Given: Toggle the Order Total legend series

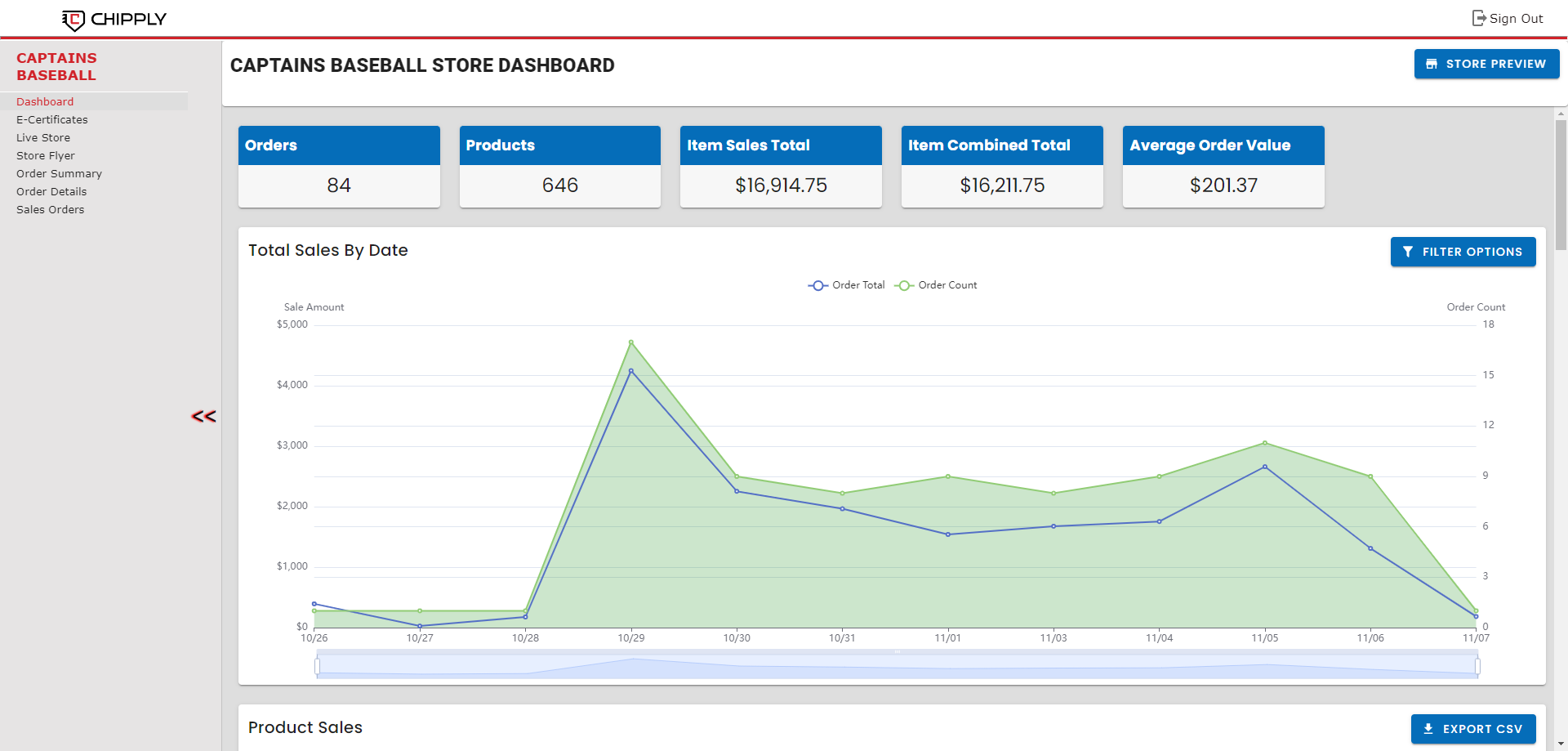Looking at the screenshot, I should (x=847, y=285).
